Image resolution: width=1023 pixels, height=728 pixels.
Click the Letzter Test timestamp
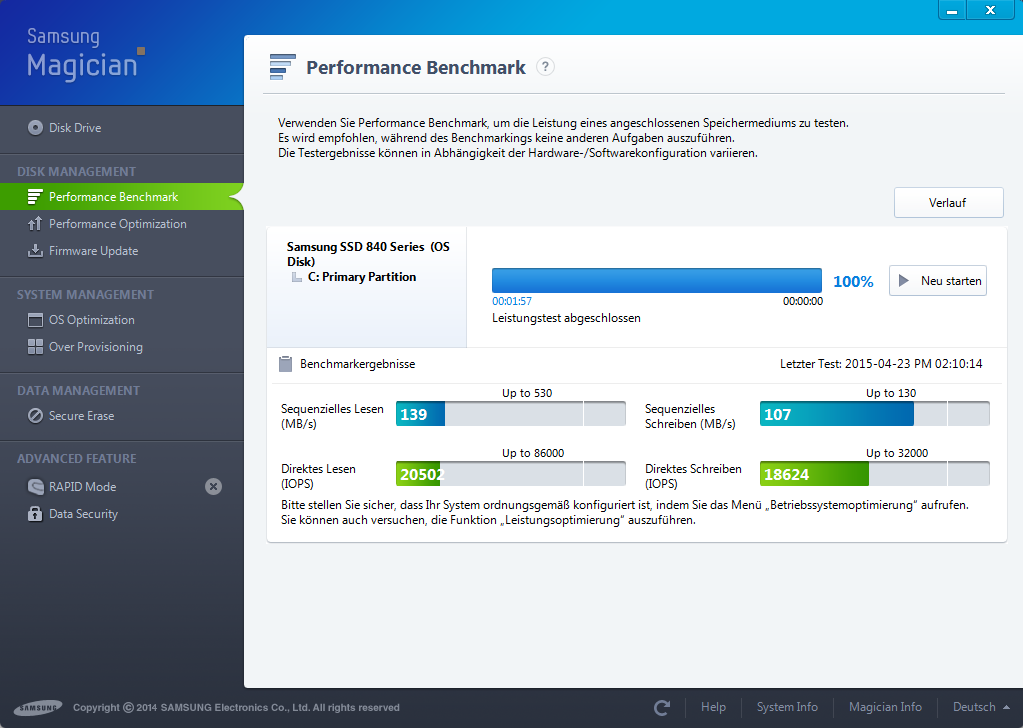point(881,364)
